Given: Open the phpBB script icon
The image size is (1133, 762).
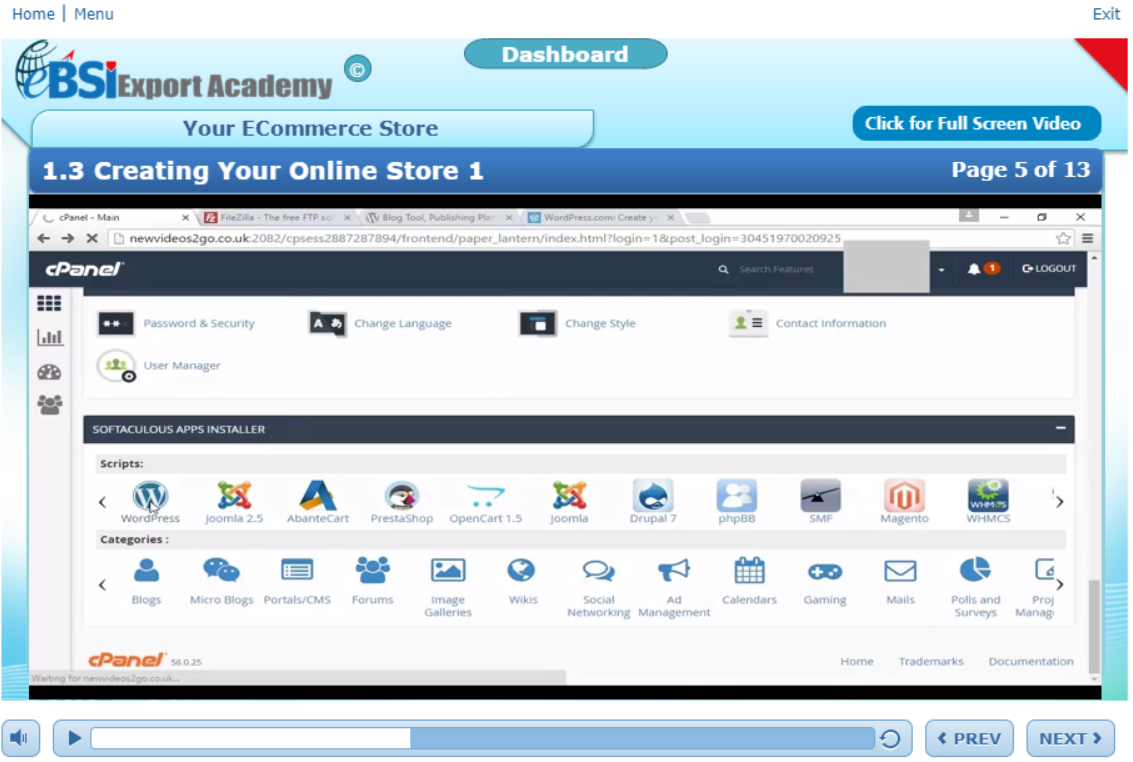Looking at the screenshot, I should 736,502.
